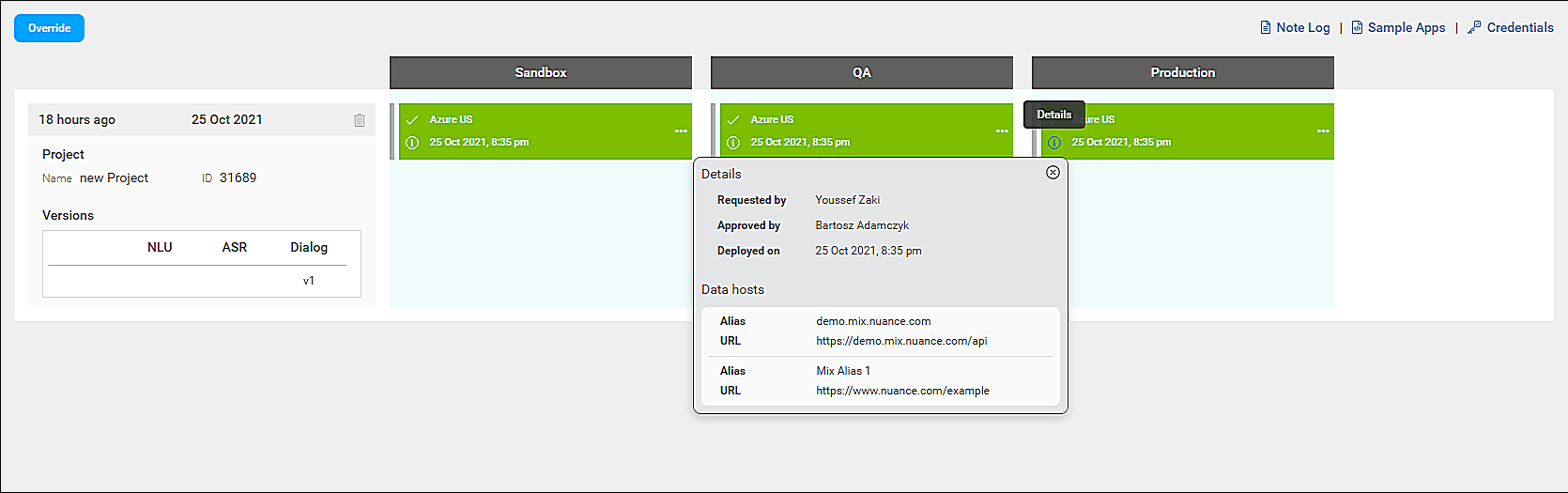Click the Note Log document icon

(1266, 27)
